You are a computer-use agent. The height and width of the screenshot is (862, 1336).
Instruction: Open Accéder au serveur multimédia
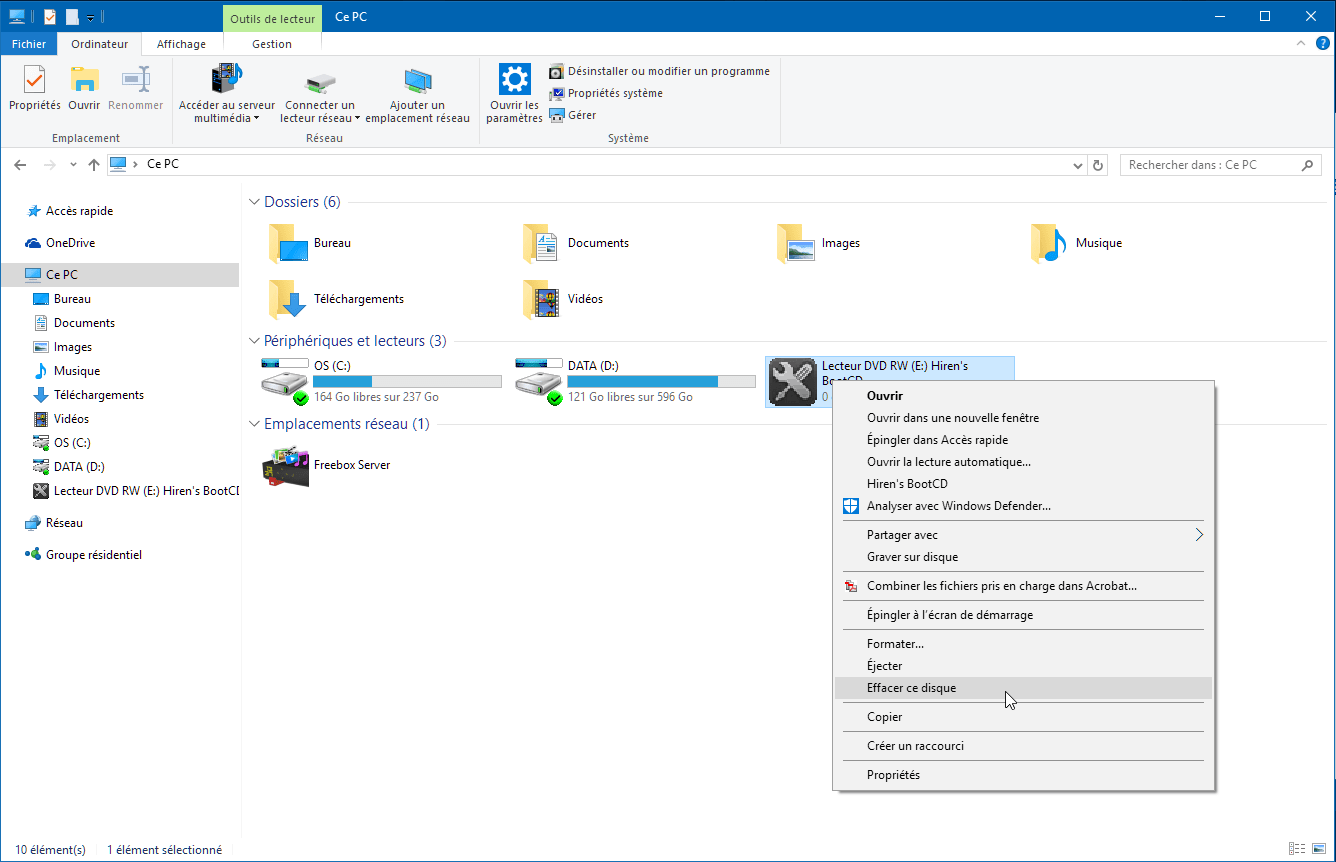[227, 94]
